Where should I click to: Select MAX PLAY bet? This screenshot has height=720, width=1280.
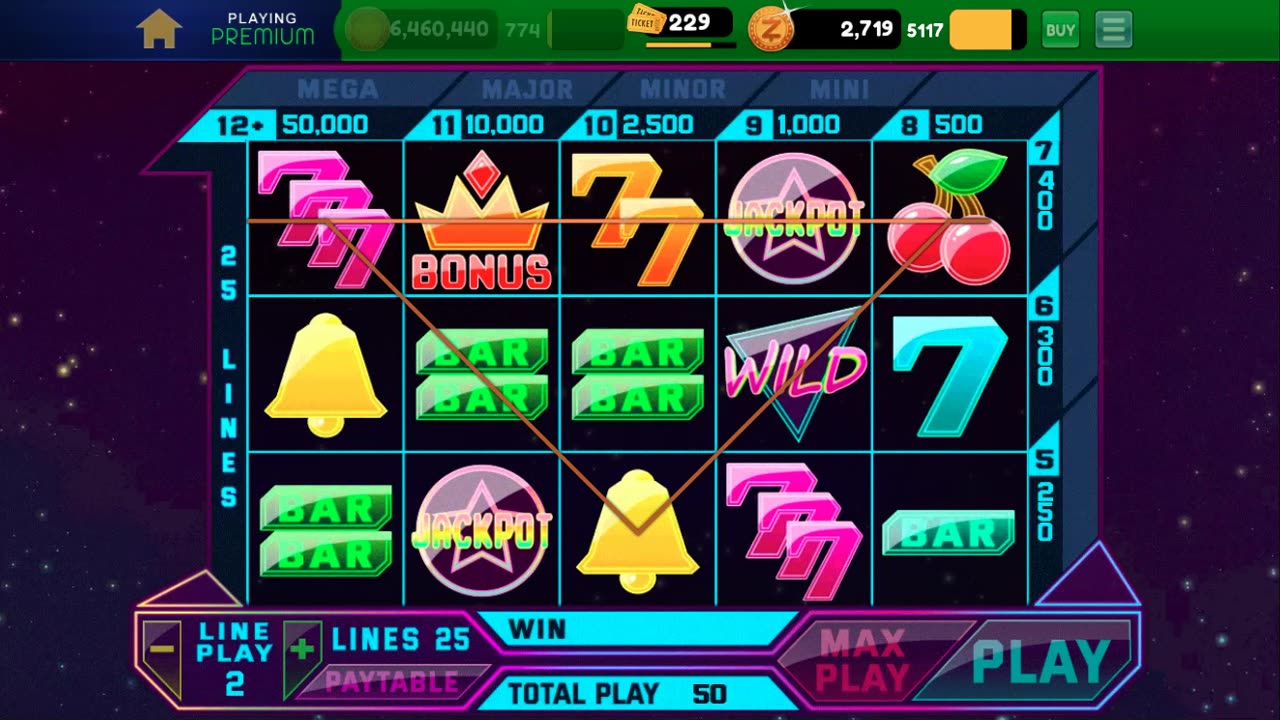(862, 660)
